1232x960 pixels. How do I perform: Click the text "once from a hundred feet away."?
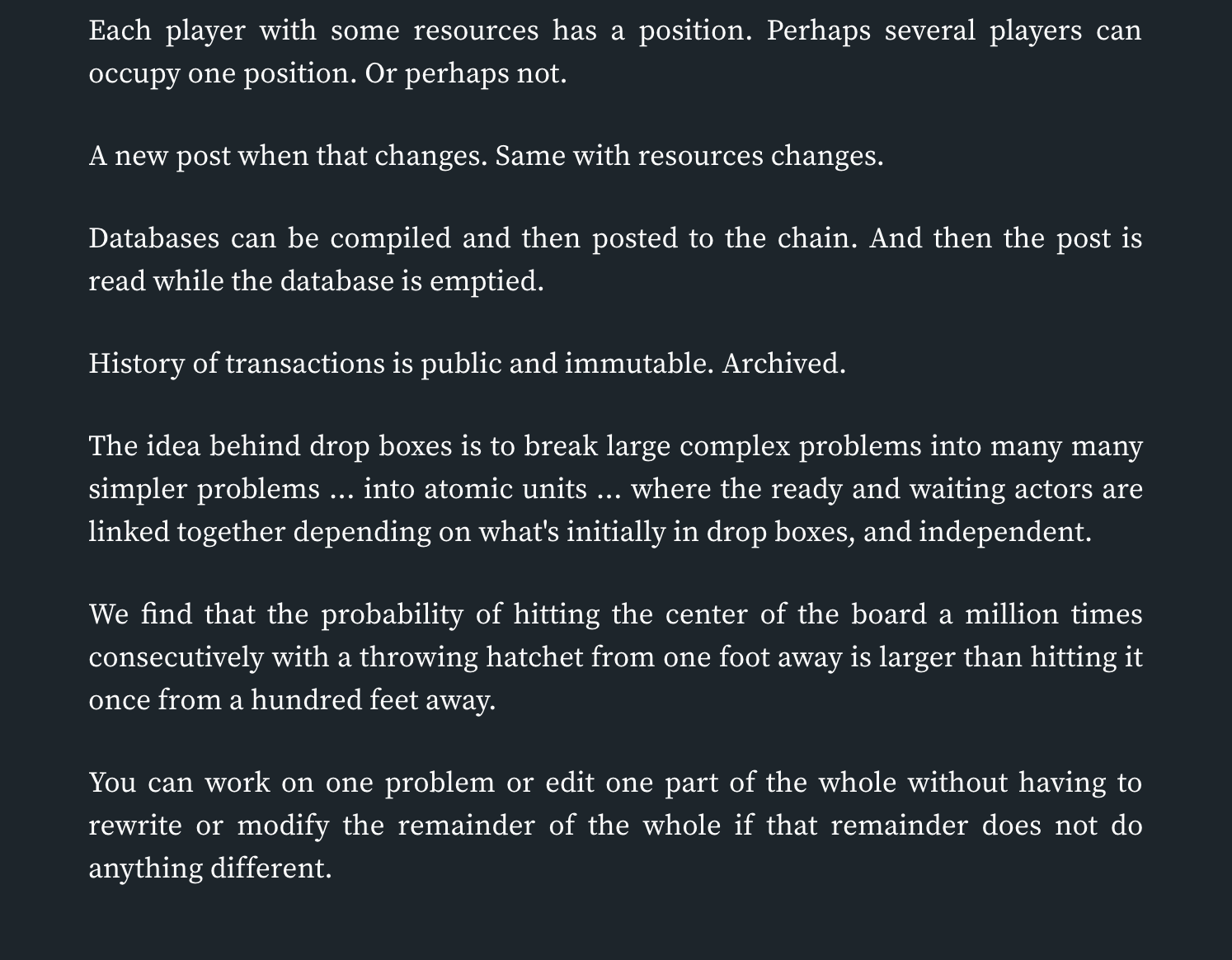coord(292,700)
